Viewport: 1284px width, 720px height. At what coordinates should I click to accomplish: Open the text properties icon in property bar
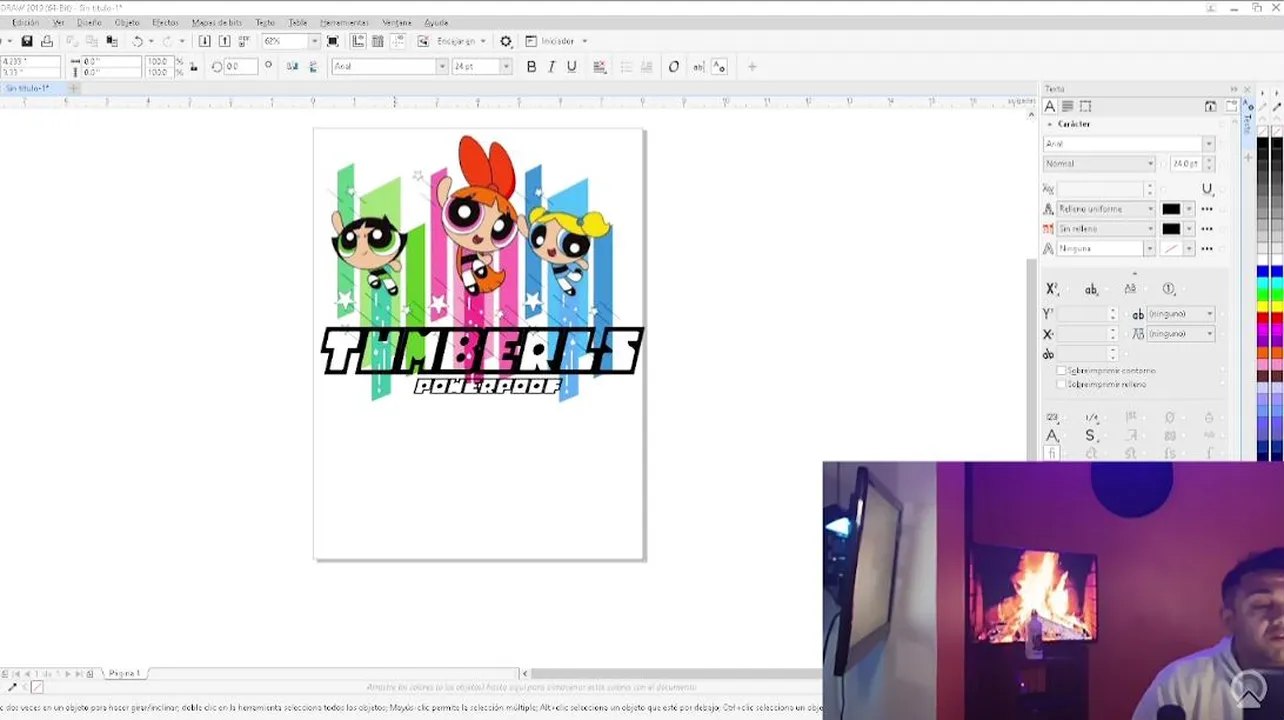tap(718, 67)
